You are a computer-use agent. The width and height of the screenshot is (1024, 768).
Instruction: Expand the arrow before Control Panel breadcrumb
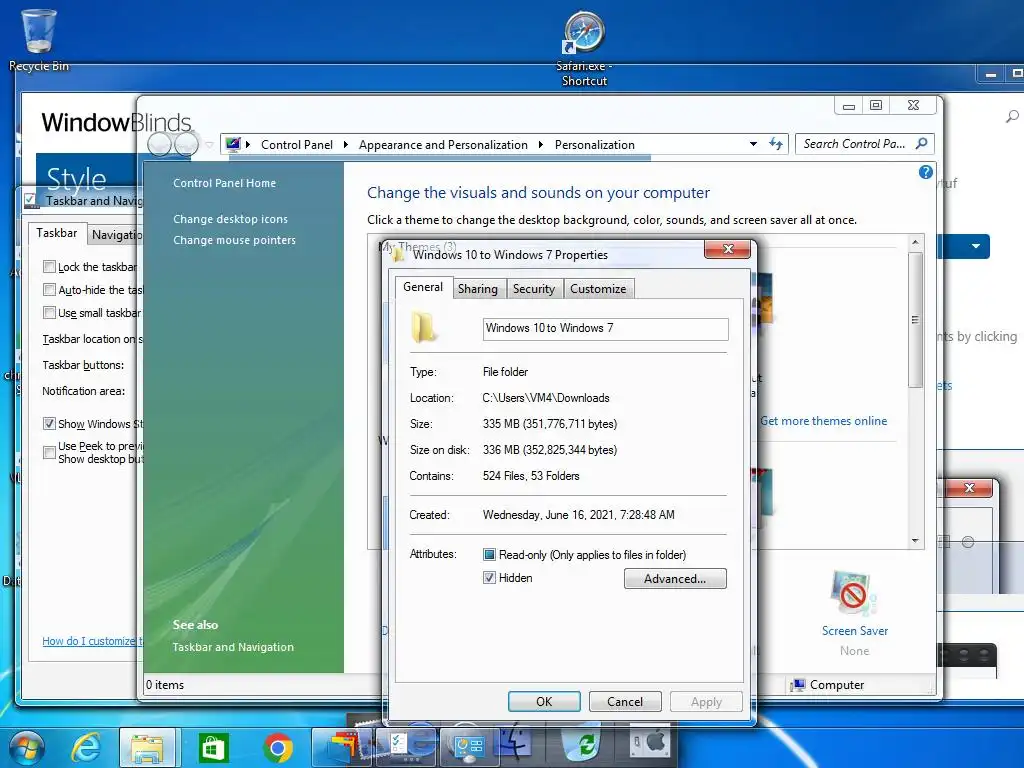pos(248,144)
